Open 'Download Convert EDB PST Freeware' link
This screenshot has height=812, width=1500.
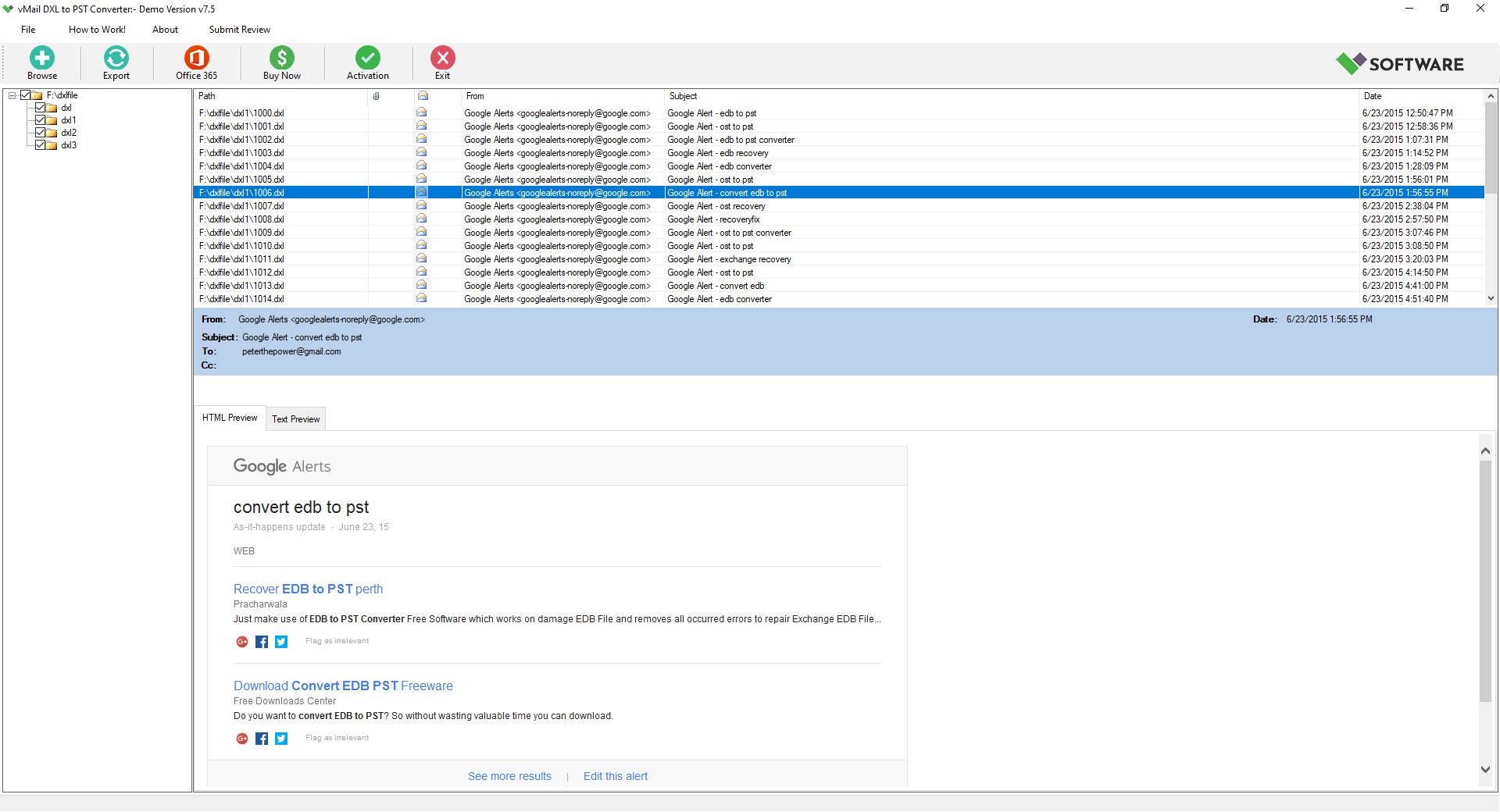(x=343, y=686)
